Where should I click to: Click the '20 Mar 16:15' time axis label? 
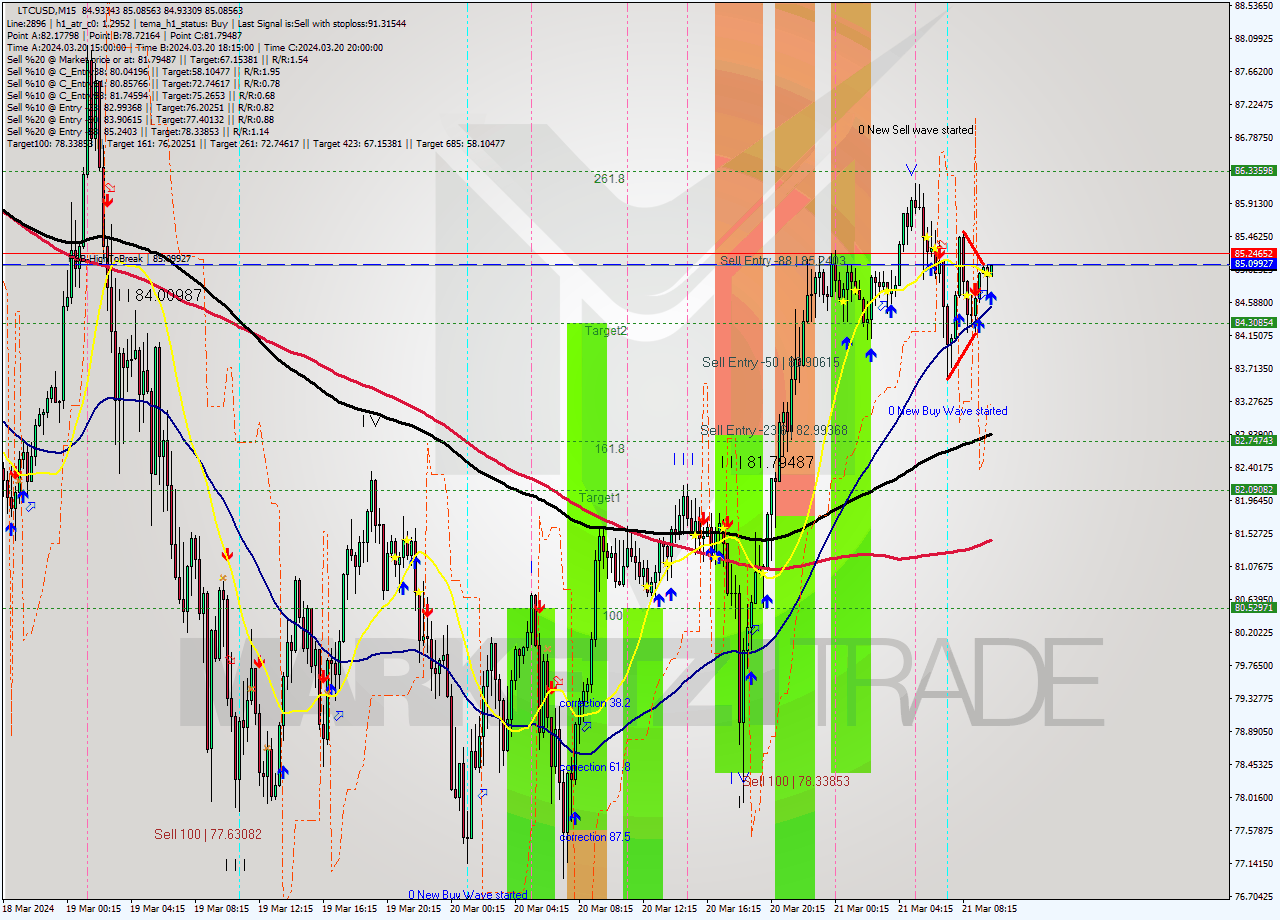coord(733,909)
